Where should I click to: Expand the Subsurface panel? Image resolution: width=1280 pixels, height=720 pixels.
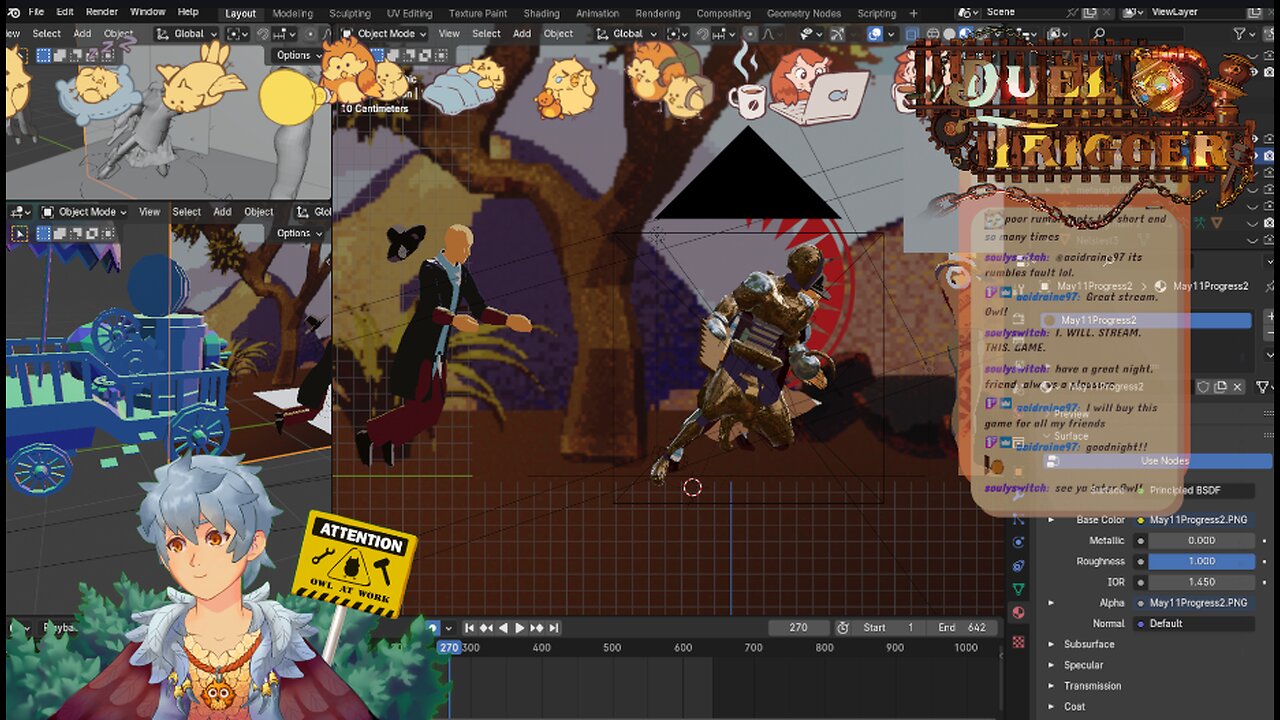[1088, 644]
